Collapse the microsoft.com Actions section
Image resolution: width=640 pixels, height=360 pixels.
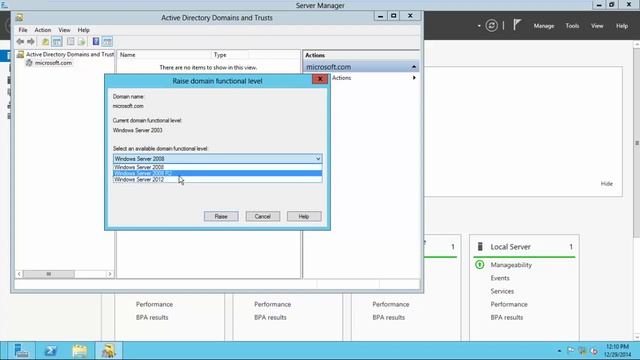(x=414, y=67)
